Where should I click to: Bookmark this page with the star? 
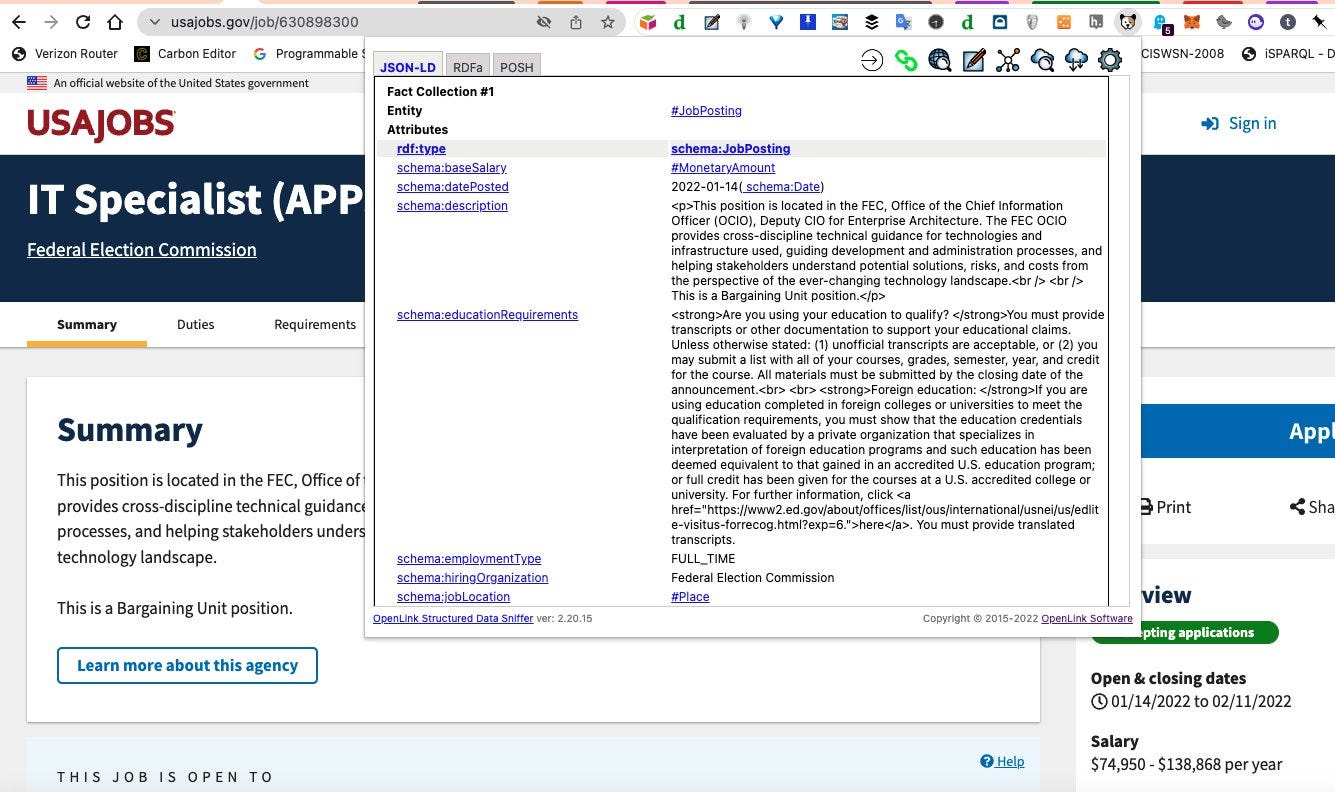pyautogui.click(x=608, y=22)
